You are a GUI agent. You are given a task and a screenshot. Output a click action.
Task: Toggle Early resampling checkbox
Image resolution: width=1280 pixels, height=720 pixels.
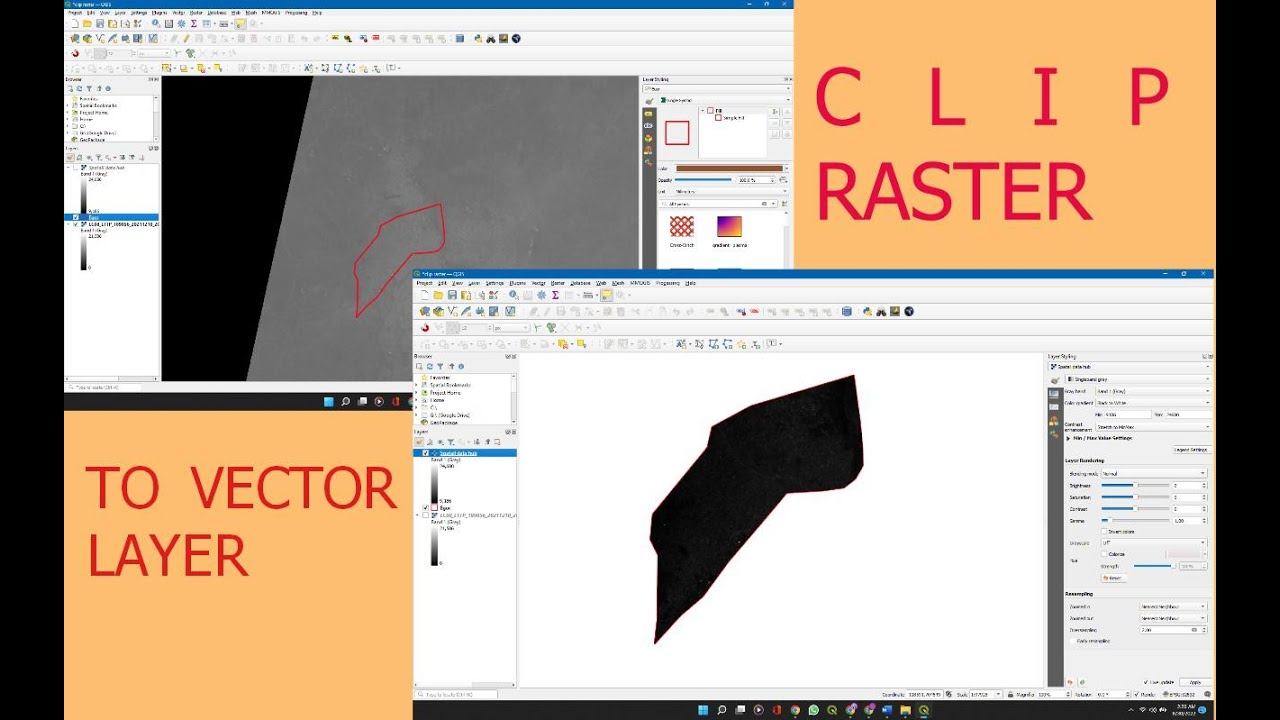click(x=1073, y=641)
